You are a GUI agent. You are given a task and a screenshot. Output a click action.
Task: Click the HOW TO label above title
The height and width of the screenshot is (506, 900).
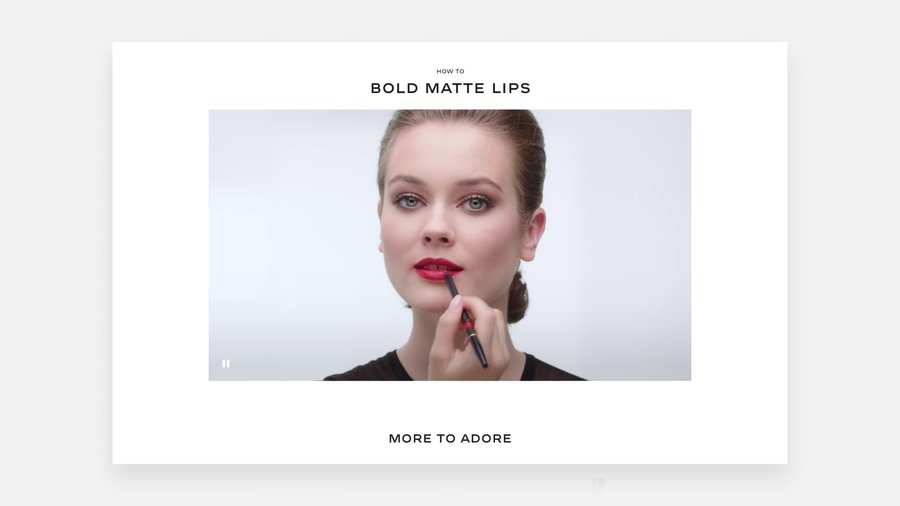tap(450, 72)
